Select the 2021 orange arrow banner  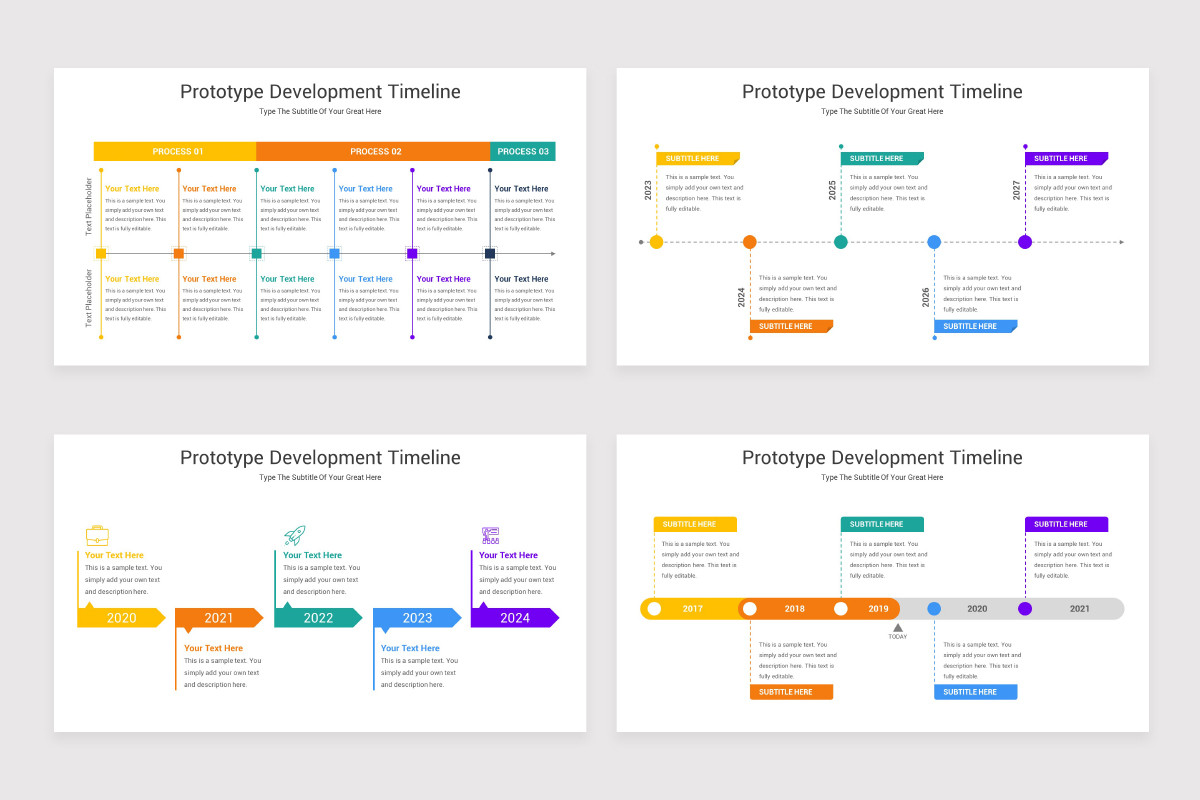(218, 618)
